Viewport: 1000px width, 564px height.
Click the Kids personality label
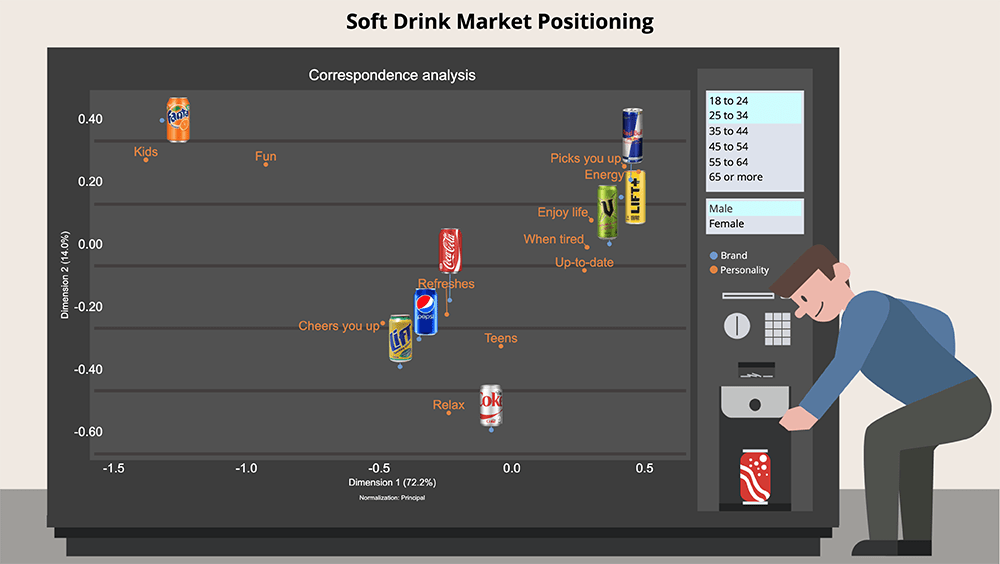[x=146, y=153]
